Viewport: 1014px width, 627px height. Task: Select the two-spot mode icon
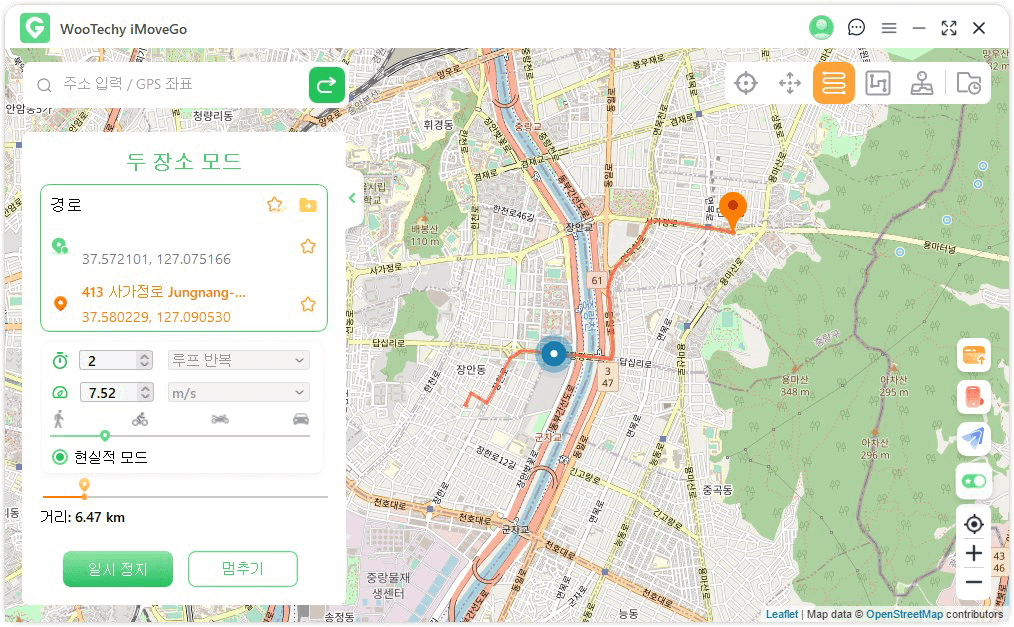[x=833, y=84]
